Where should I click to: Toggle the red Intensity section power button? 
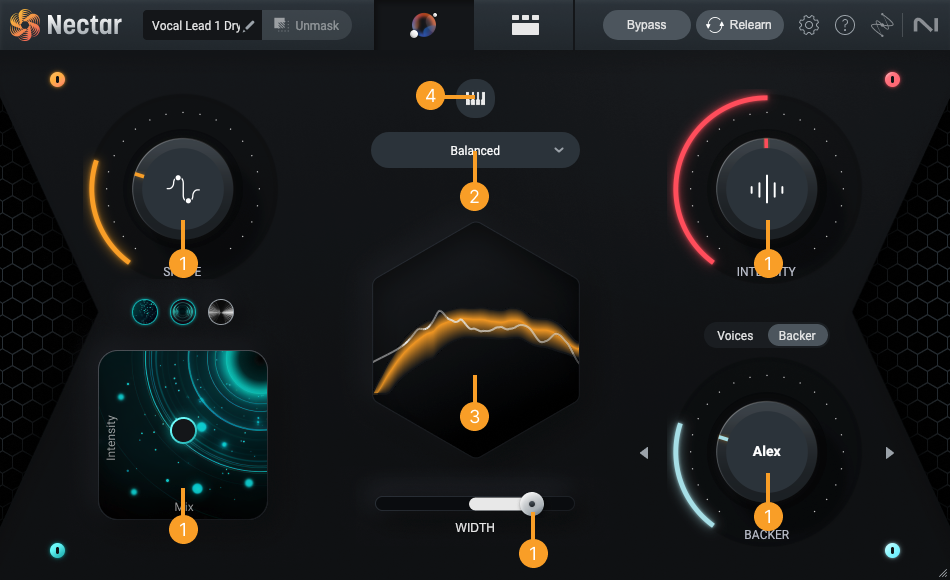click(892, 79)
